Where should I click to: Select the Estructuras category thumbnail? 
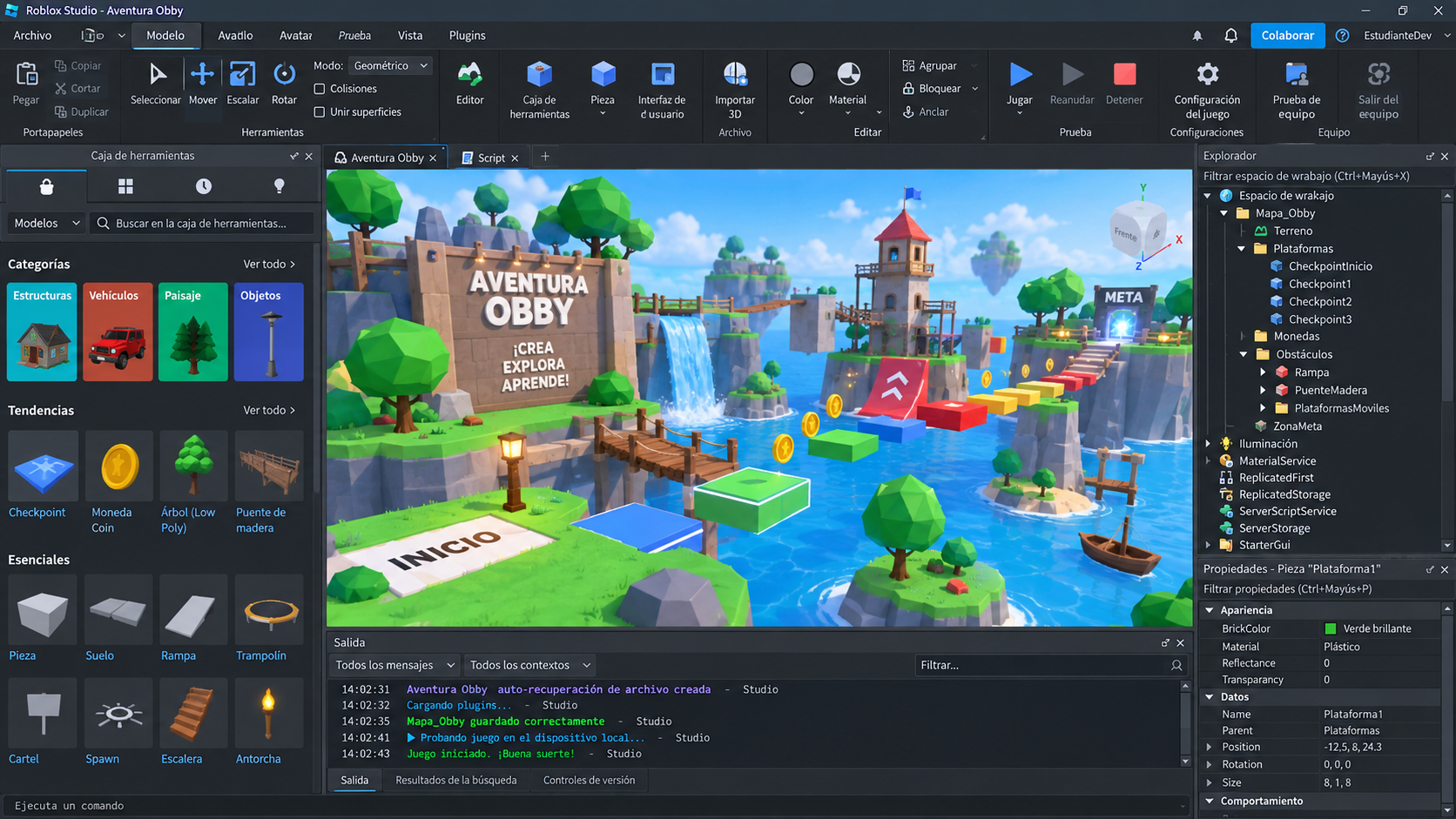pos(42,332)
